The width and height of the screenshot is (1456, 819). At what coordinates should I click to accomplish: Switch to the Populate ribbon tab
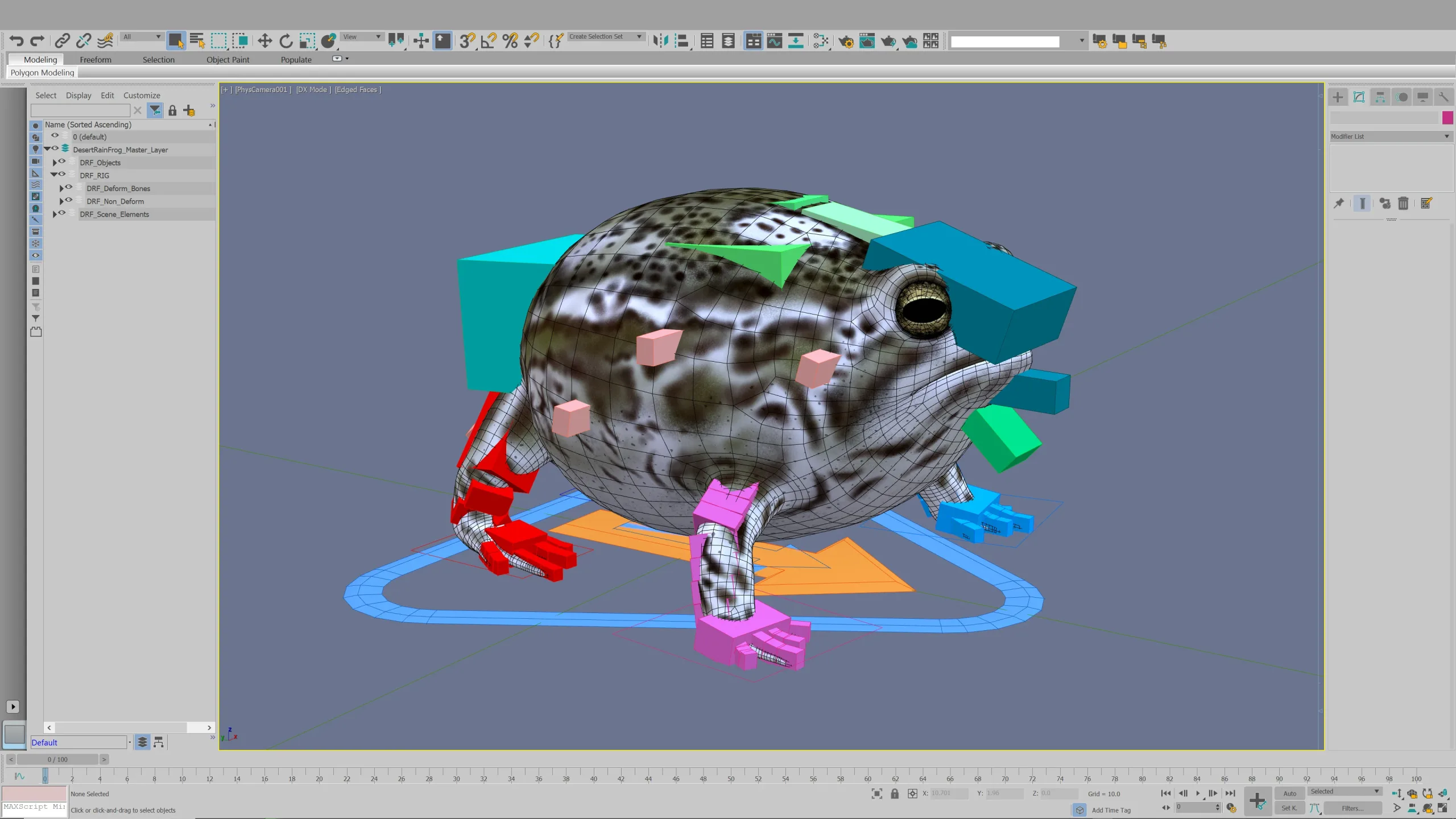pyautogui.click(x=296, y=60)
